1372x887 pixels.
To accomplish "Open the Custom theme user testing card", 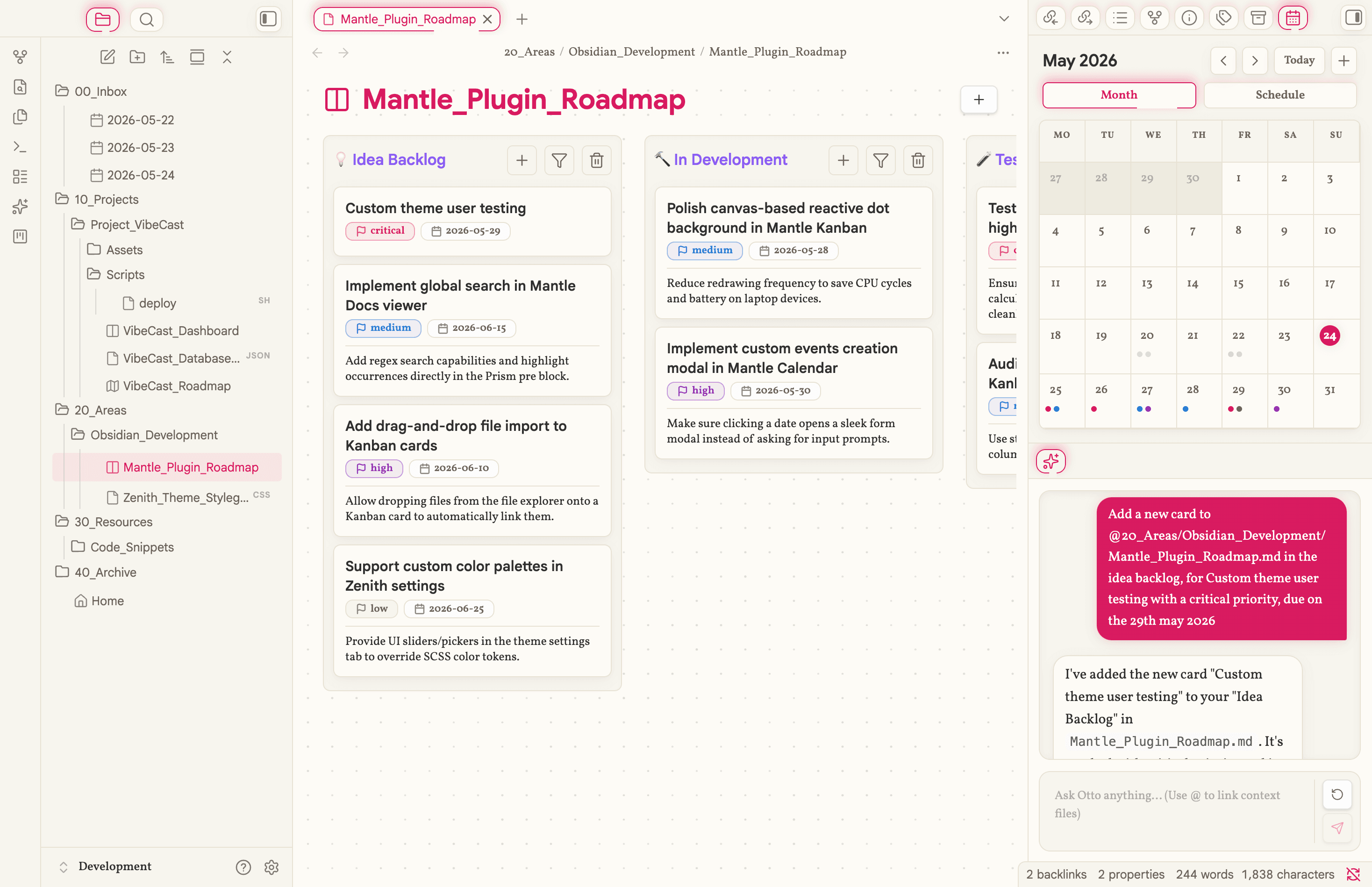I will click(472, 221).
